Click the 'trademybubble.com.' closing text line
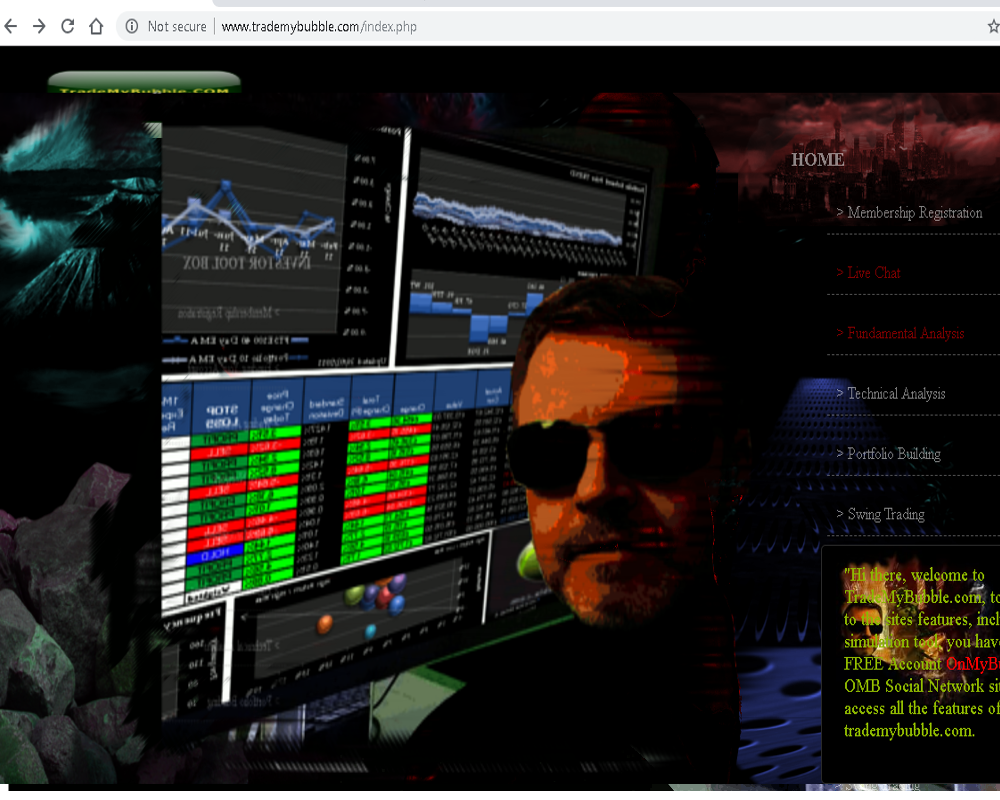The height and width of the screenshot is (800, 1000). pos(909,731)
